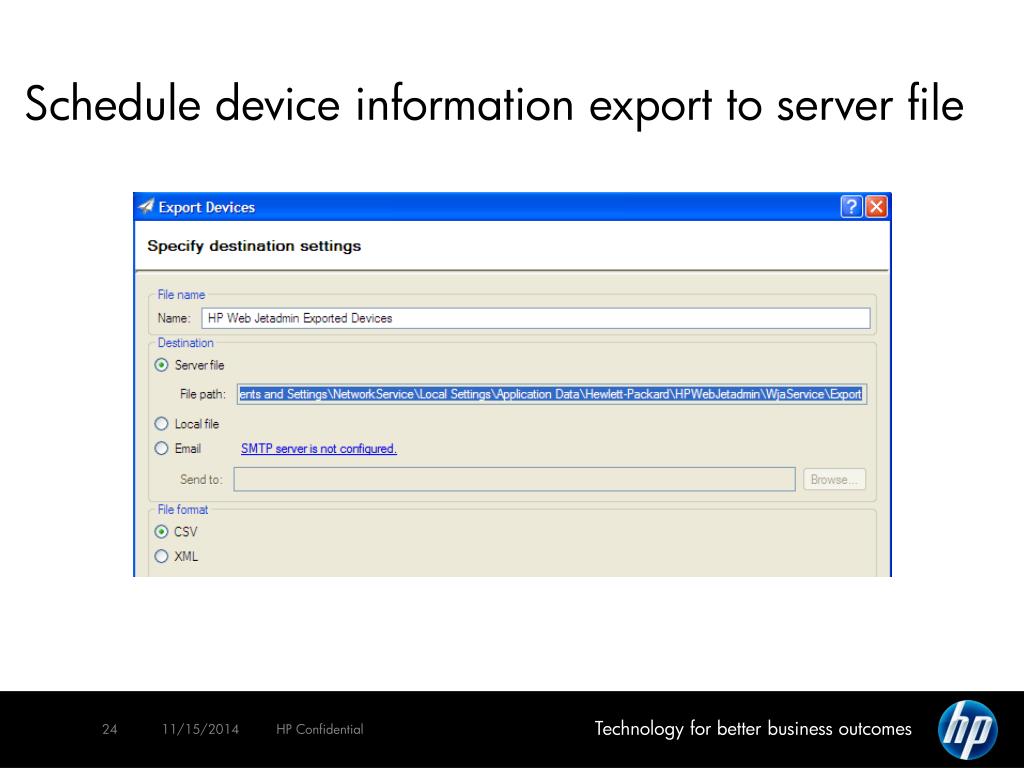Click the Export Devices title bar airplane icon

click(x=146, y=206)
